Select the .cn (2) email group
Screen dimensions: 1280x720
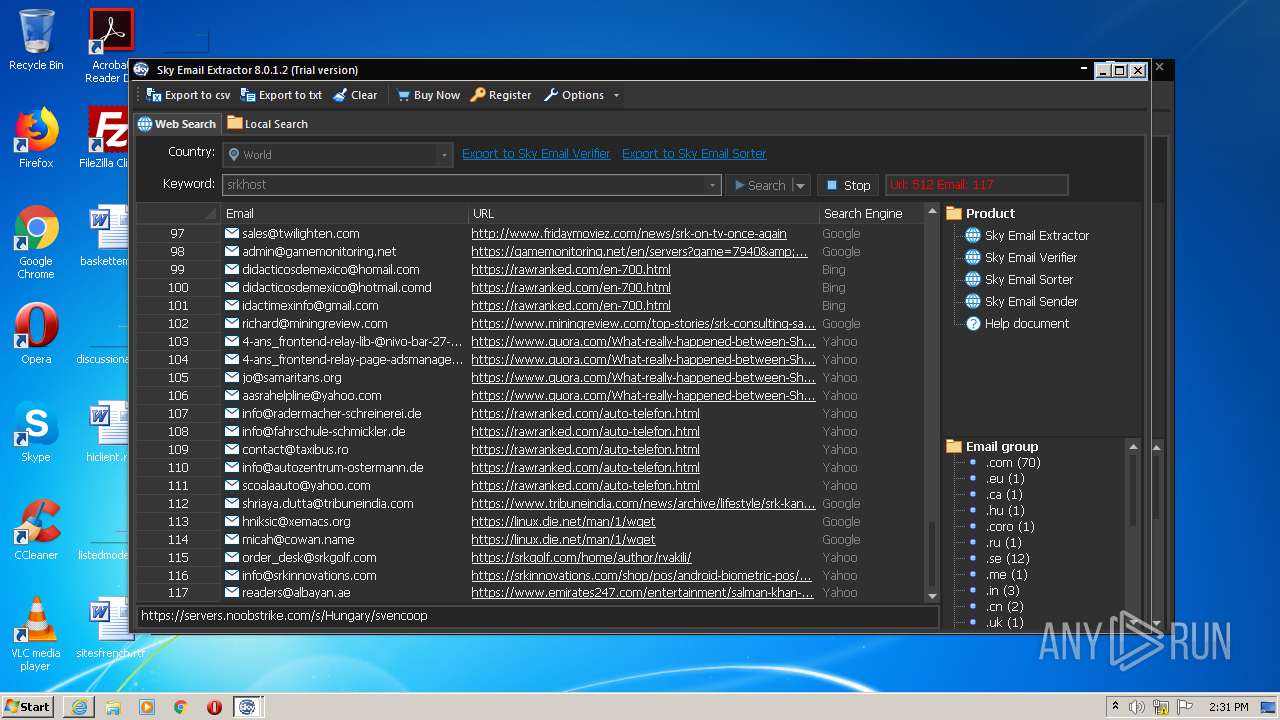click(x=1005, y=606)
